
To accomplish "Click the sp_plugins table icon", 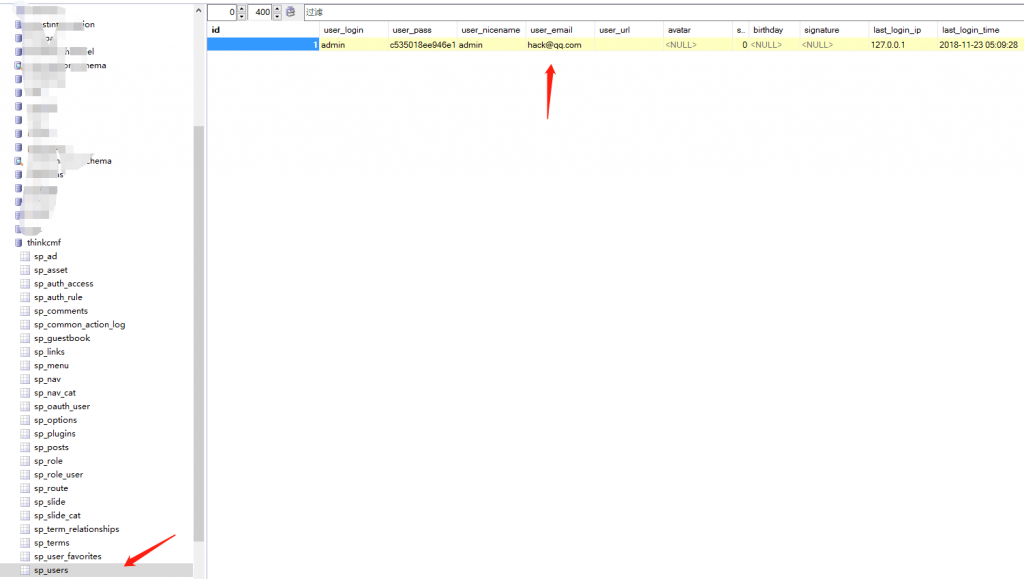I will (25, 434).
